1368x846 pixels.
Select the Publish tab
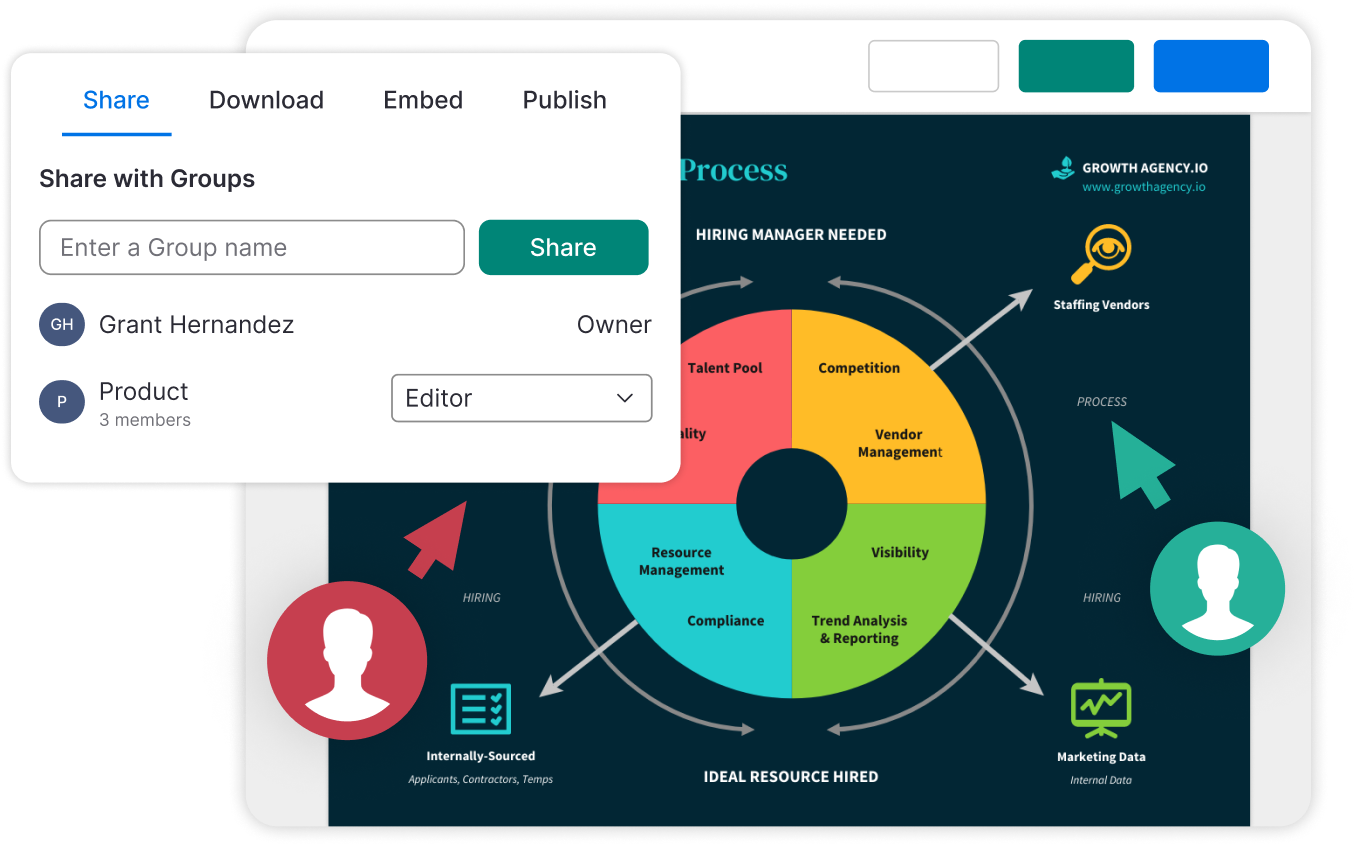564,100
